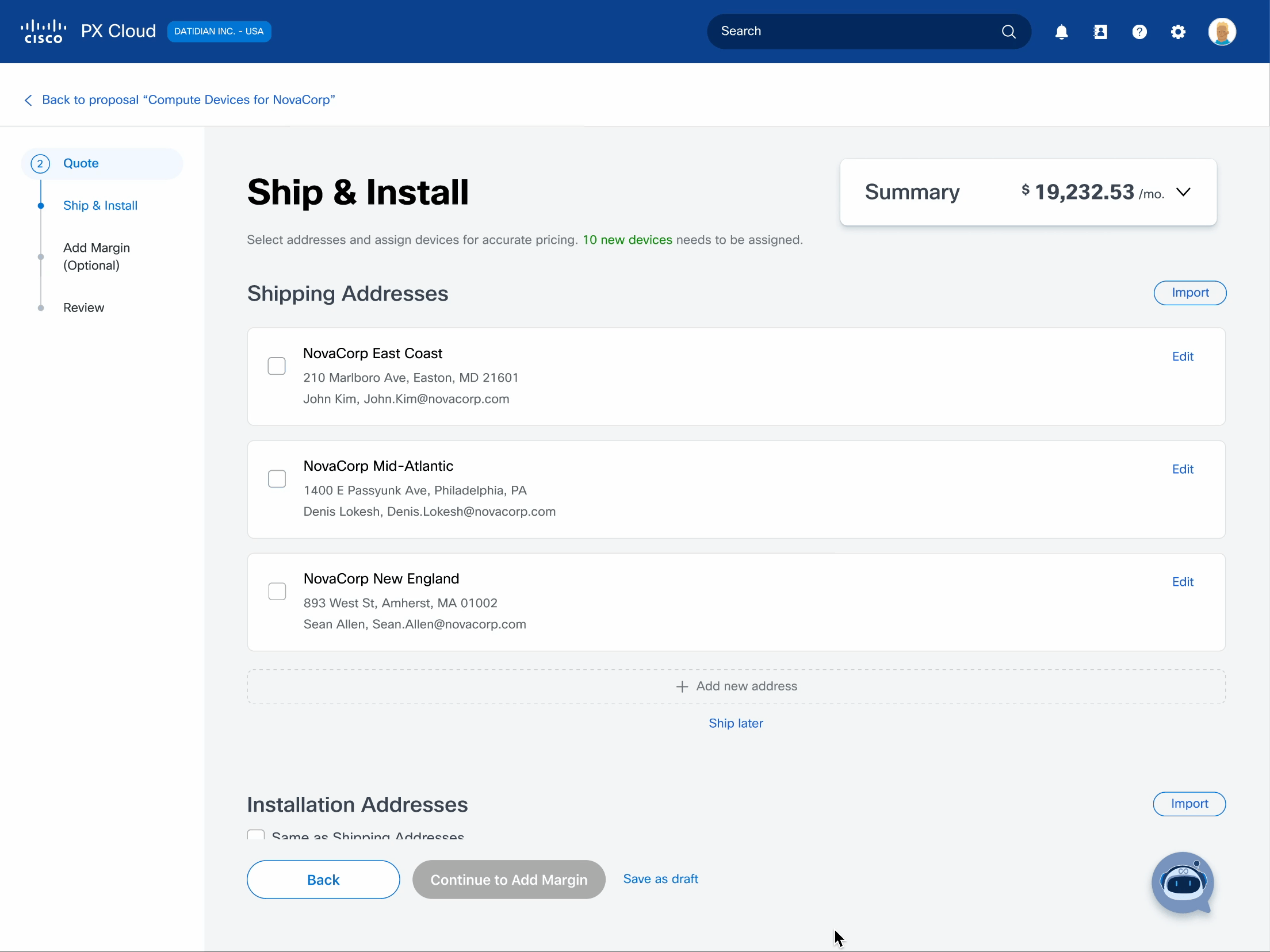This screenshot has width=1270, height=952.
Task: Click 10 new devices text
Action: 627,240
